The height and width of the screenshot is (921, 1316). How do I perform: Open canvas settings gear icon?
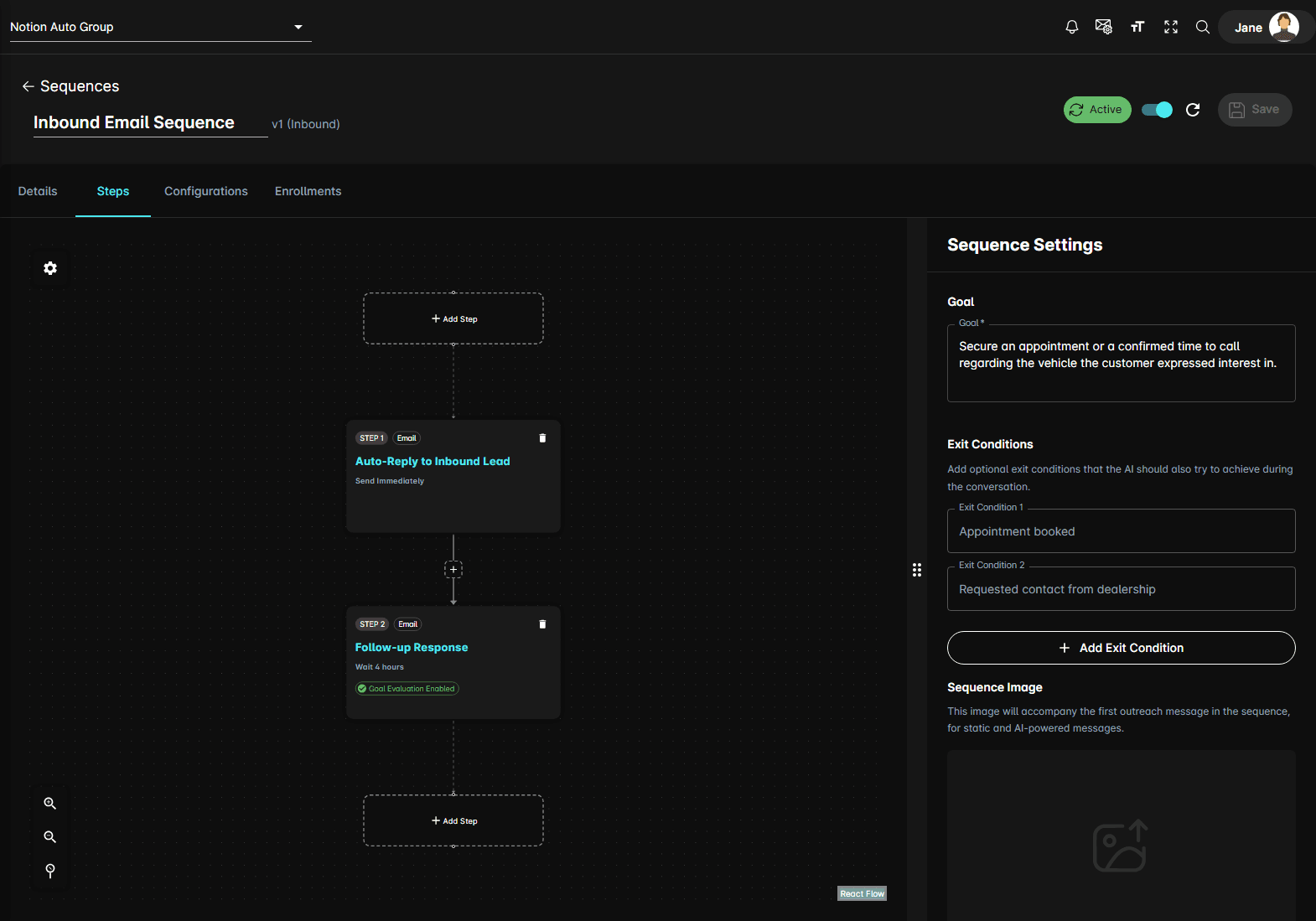tap(50, 268)
